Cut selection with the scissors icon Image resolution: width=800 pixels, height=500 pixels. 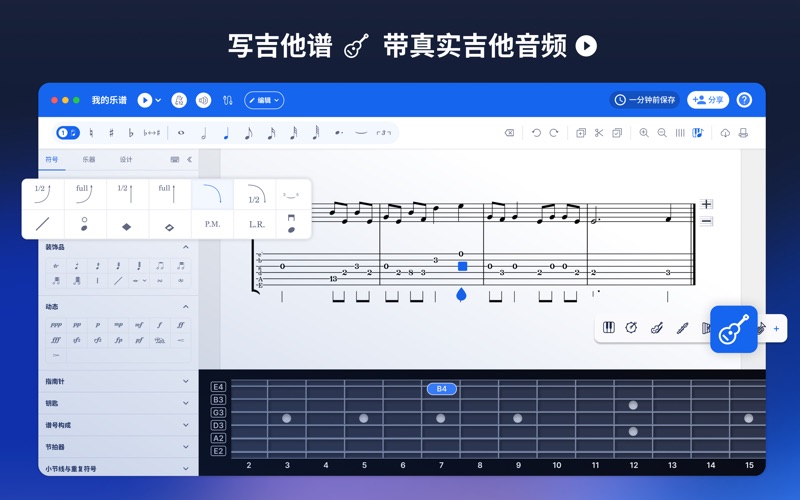[x=599, y=133]
